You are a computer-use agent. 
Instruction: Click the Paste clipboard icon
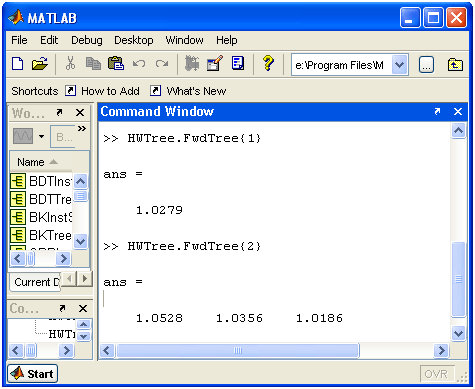116,63
